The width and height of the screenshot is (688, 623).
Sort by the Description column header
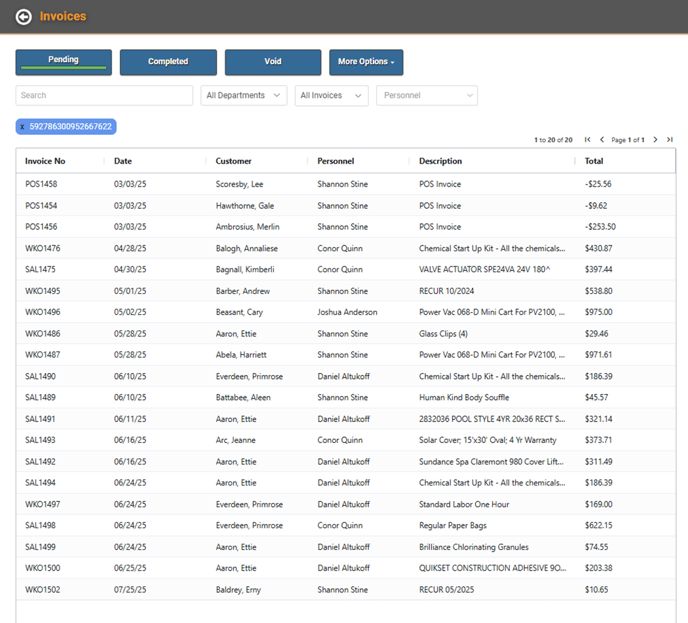[441, 161]
